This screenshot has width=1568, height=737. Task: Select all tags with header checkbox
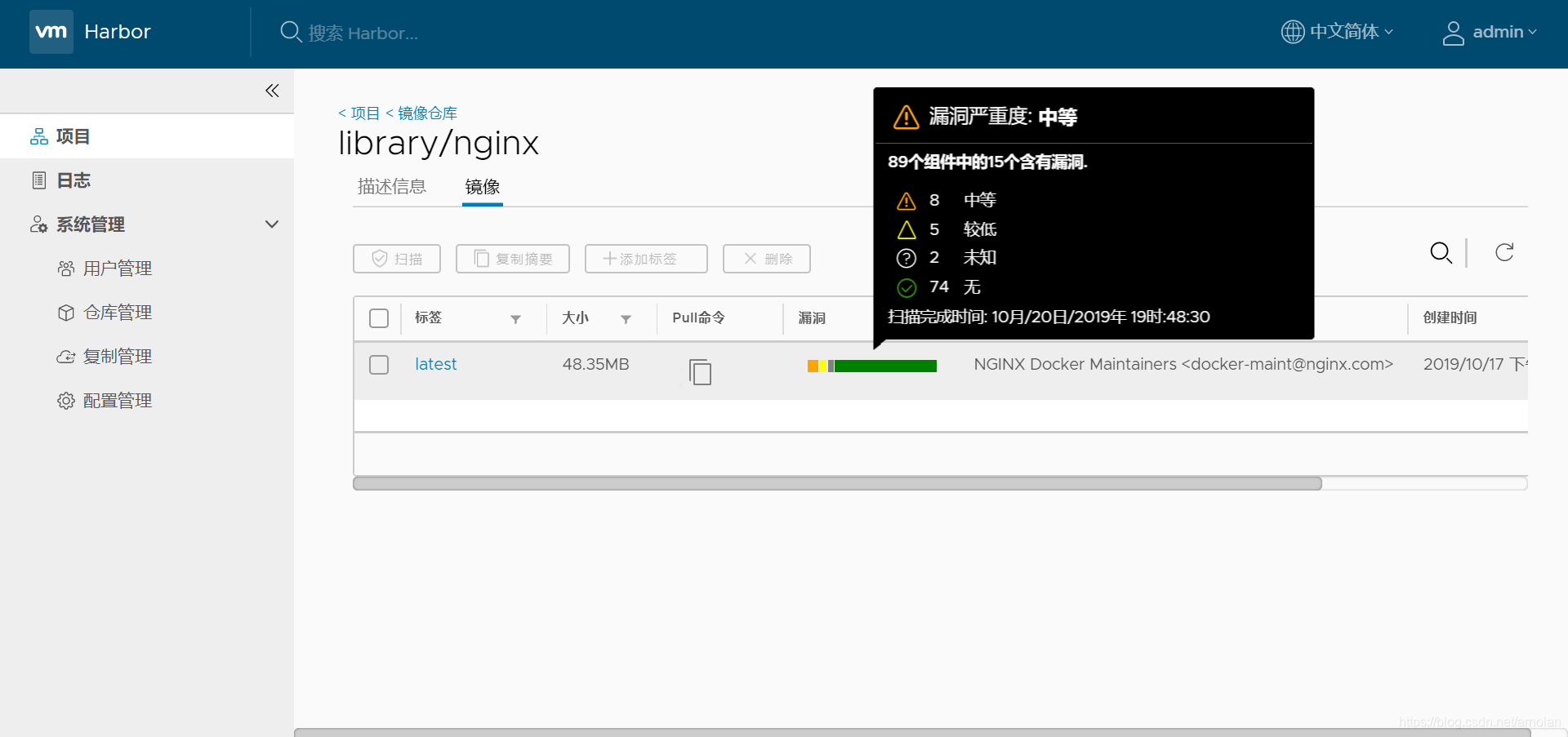(x=379, y=318)
